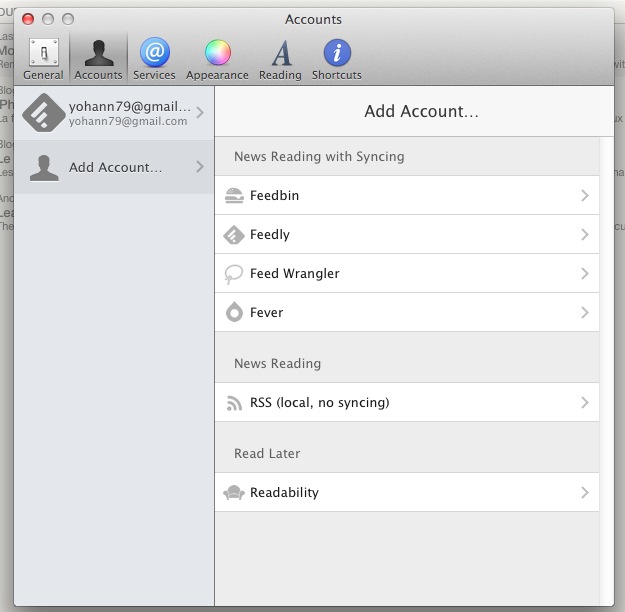
Task: Choose RSS (local, no syncing) option
Action: [319, 403]
